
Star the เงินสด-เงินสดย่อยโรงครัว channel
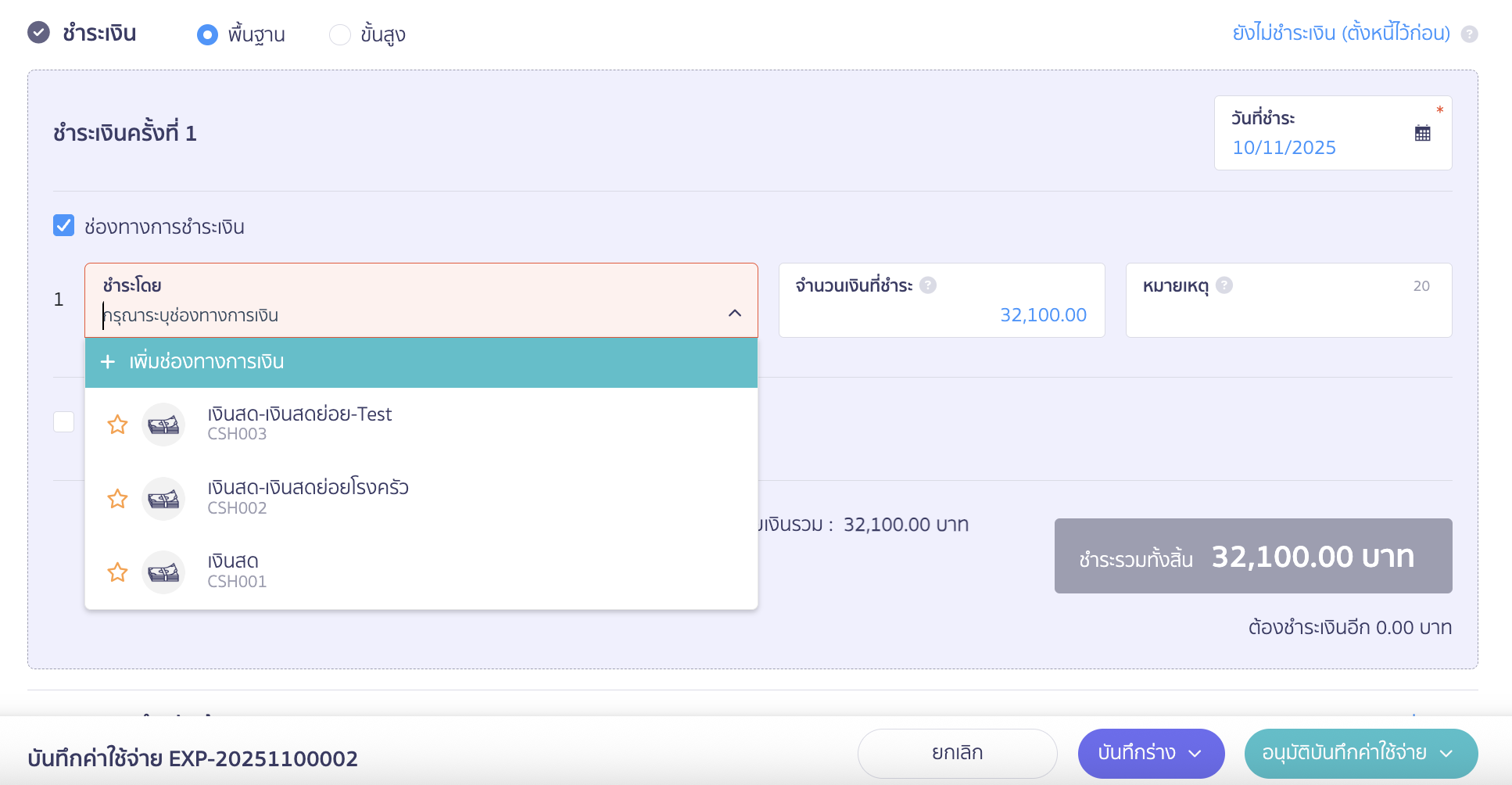point(117,499)
